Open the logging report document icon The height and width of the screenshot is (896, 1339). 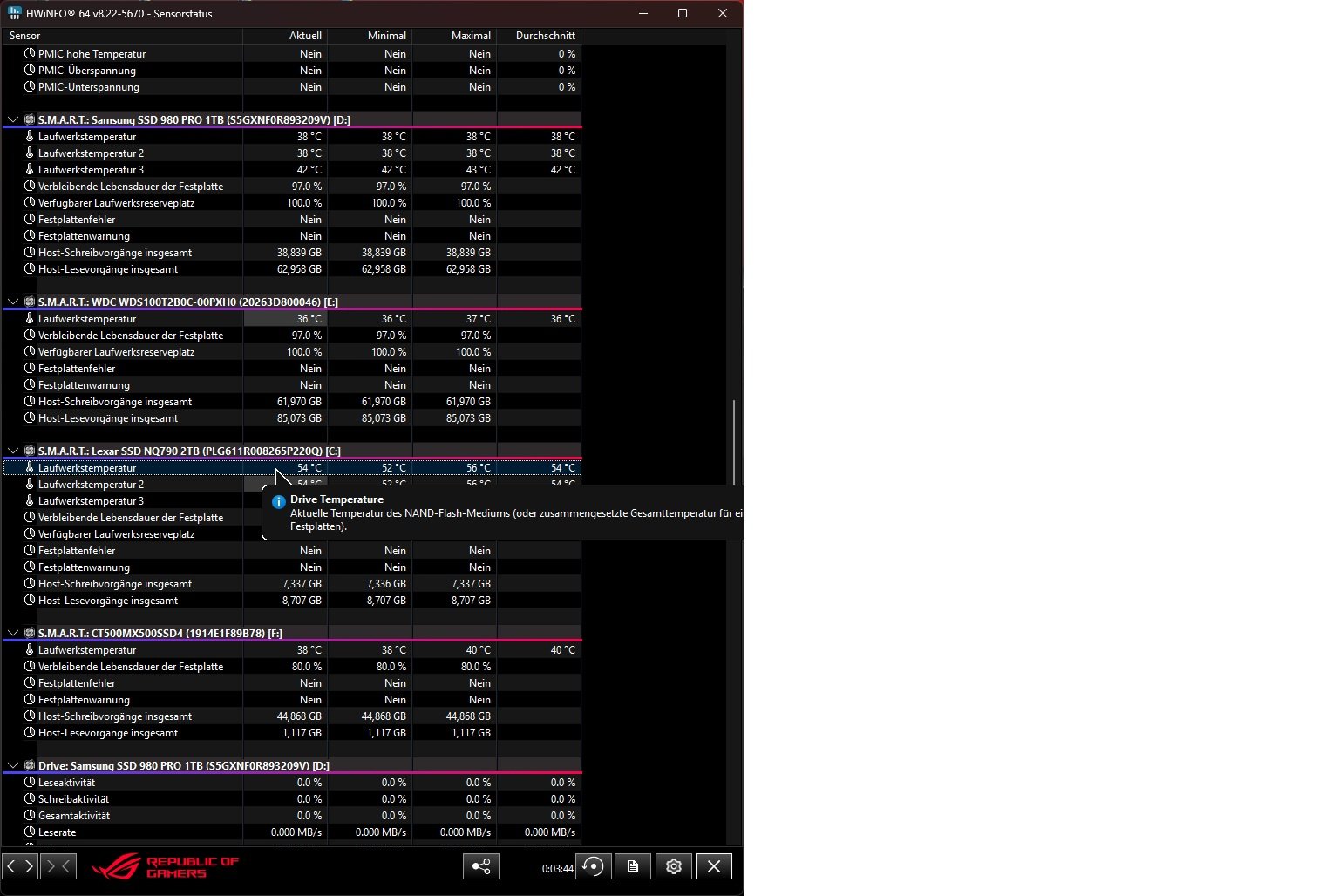633,866
